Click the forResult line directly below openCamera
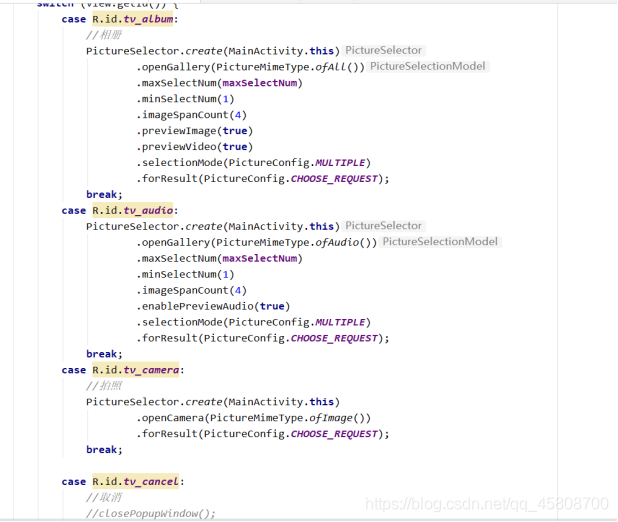This screenshot has width=618, height=522. (263, 434)
